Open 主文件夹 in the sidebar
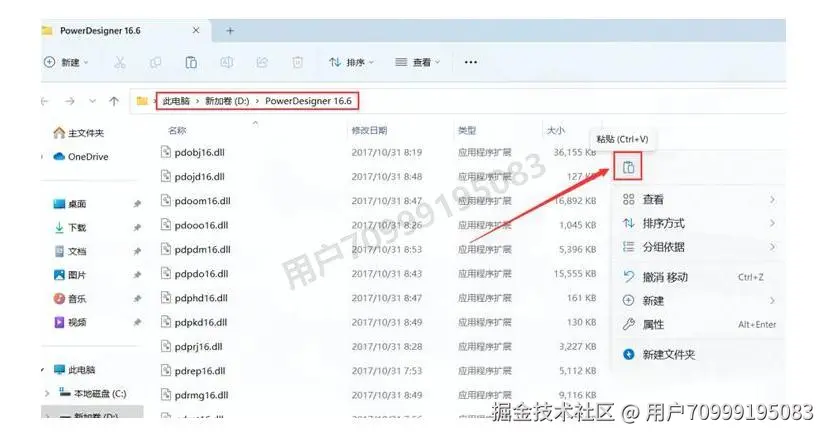Viewport: 828px width, 438px height. tap(79, 133)
